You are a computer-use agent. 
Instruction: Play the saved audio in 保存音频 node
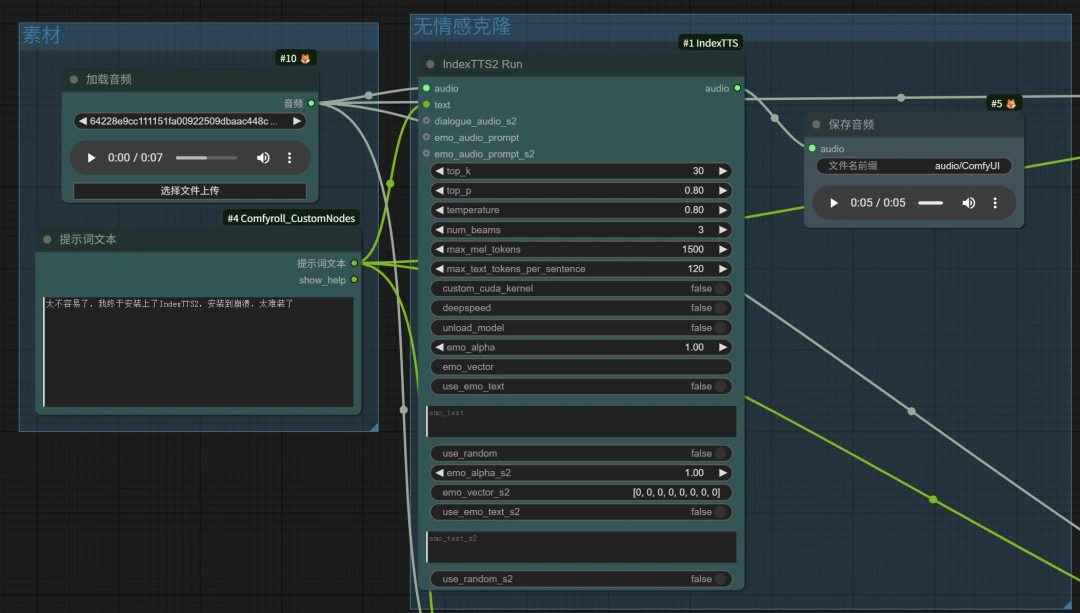[x=833, y=203]
